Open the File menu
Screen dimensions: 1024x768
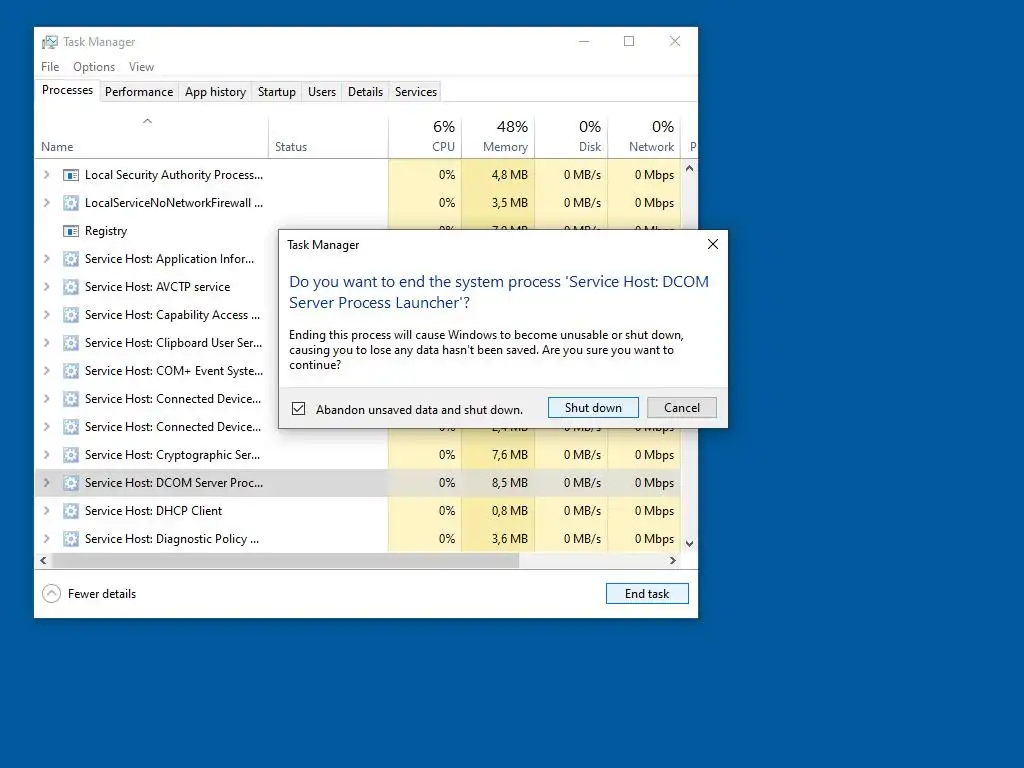(x=50, y=67)
